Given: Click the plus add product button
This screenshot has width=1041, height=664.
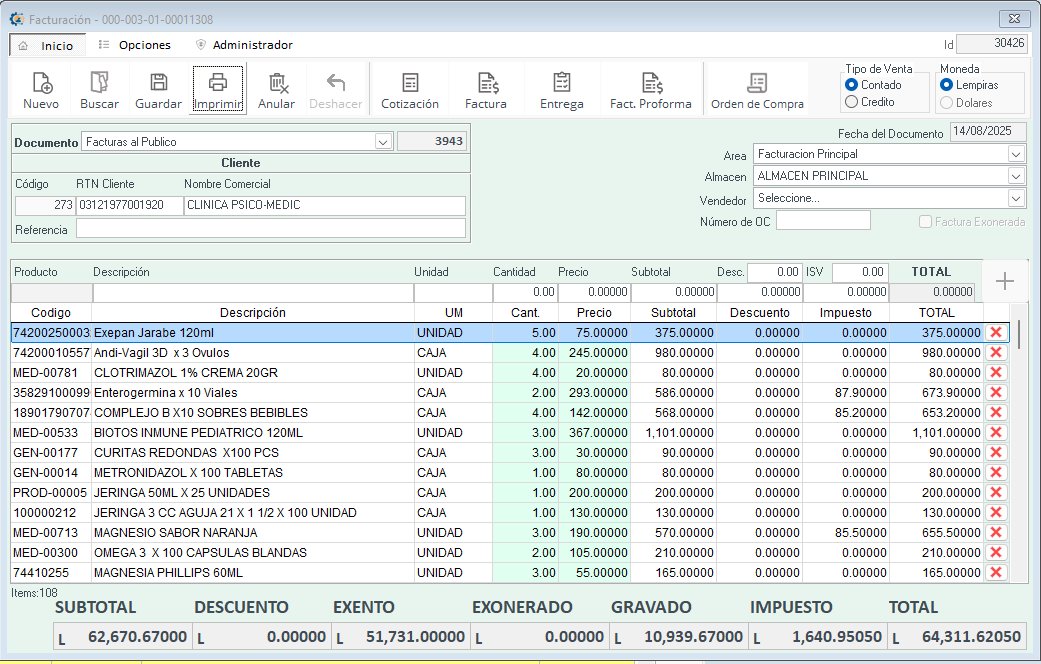Looking at the screenshot, I should click(1005, 282).
